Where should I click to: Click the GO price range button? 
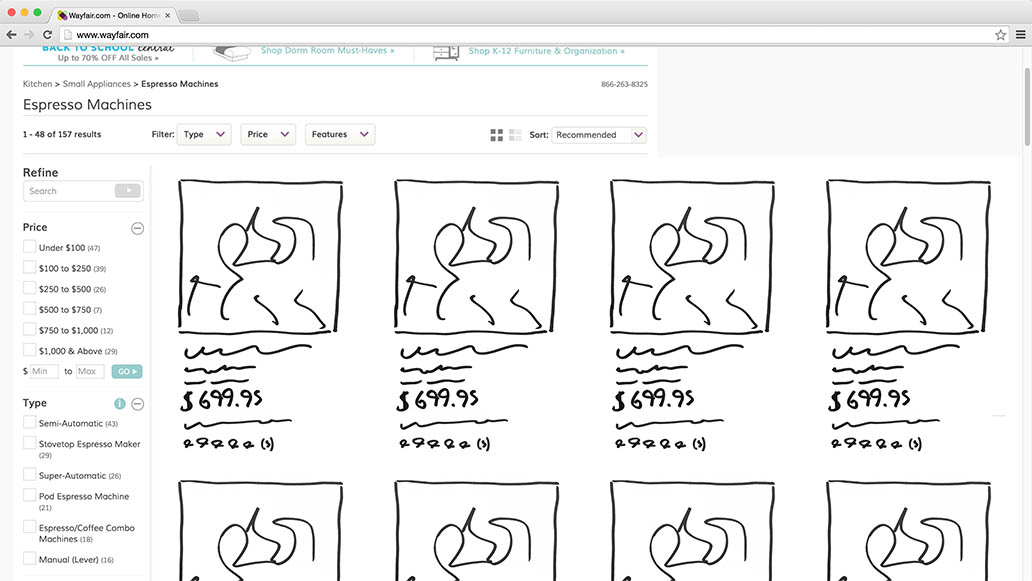pyautogui.click(x=126, y=371)
